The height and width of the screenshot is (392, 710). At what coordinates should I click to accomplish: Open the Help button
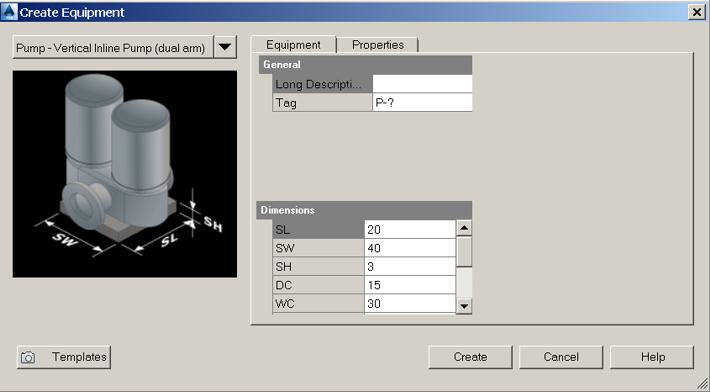click(652, 357)
